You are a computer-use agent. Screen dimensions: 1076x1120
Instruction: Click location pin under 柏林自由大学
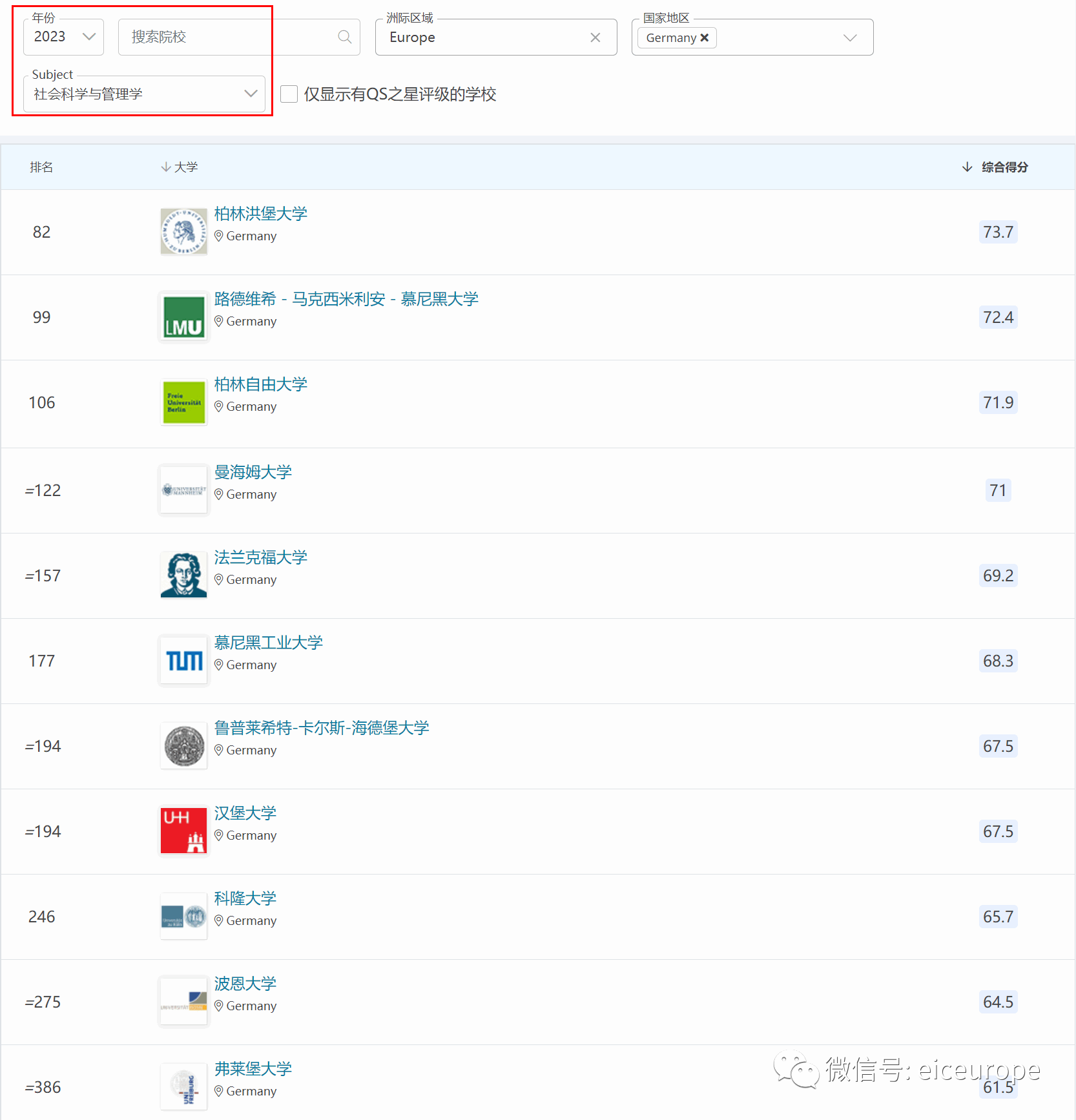pyautogui.click(x=219, y=406)
